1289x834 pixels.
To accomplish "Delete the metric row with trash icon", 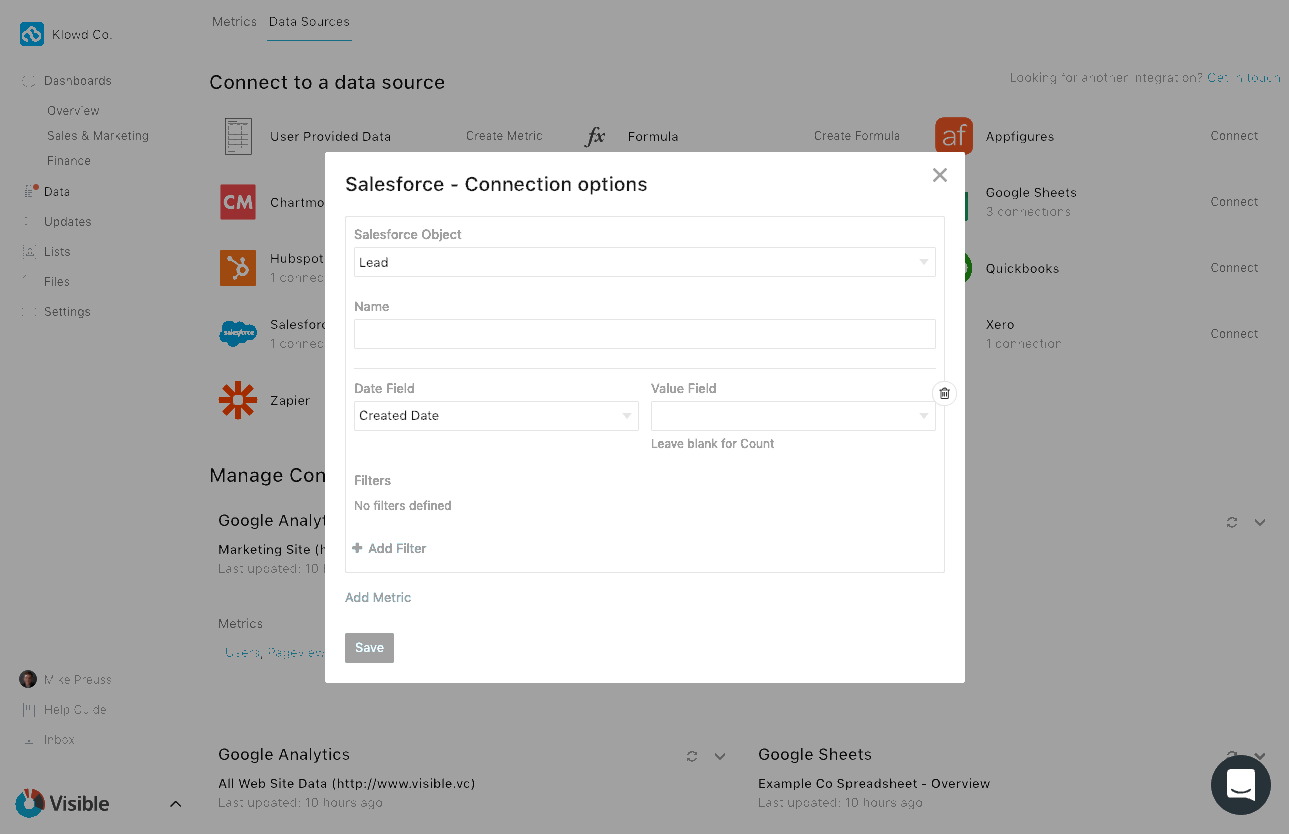I will (944, 393).
